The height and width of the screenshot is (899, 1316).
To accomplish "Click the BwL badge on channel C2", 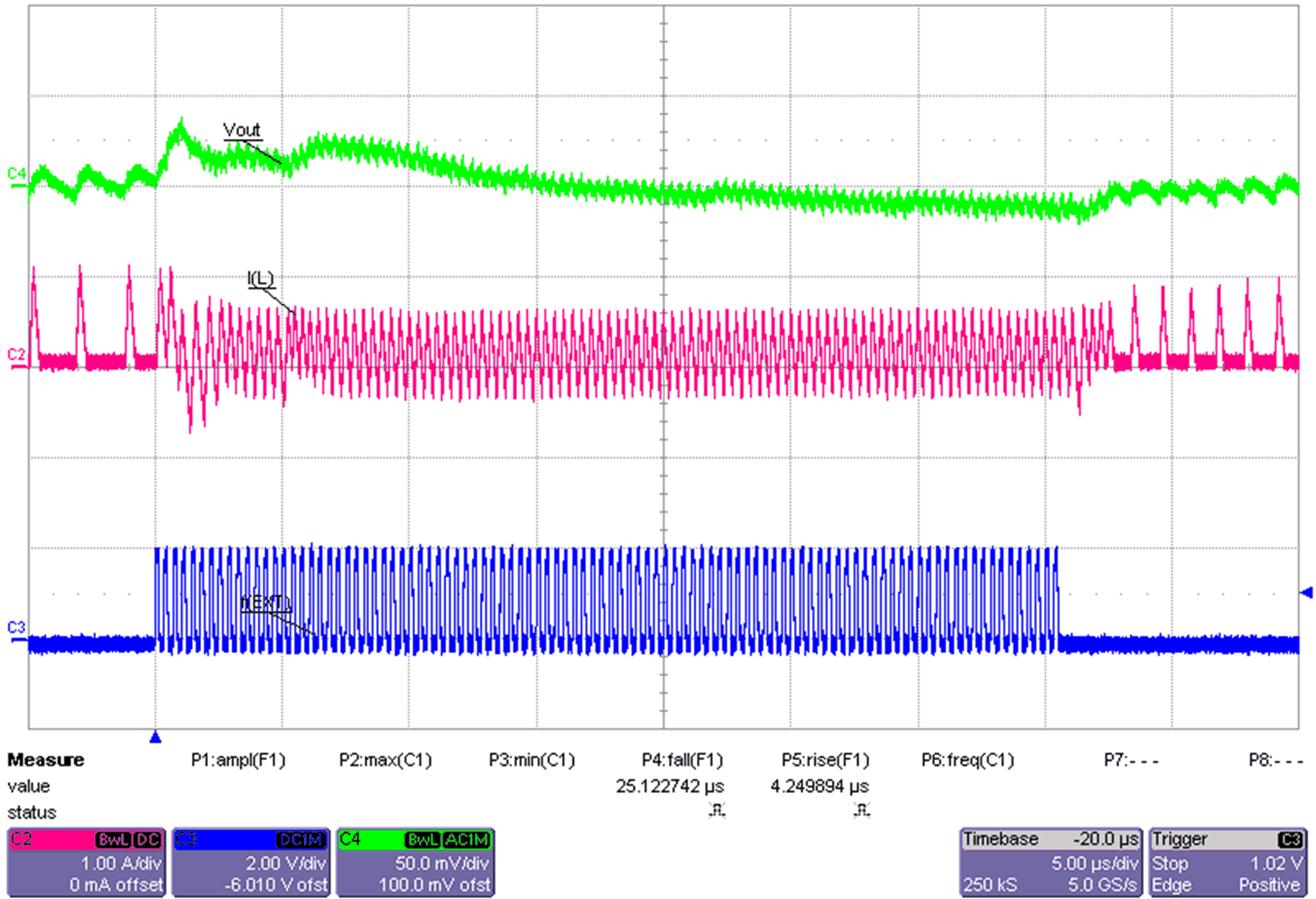I will [x=114, y=838].
